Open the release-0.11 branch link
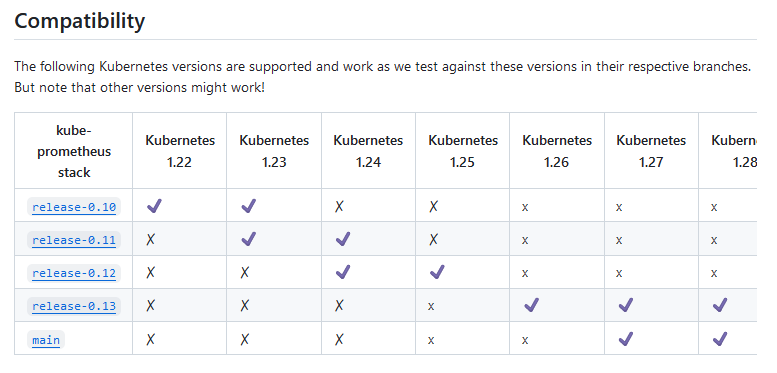This screenshot has height=373, width=777. click(x=74, y=240)
